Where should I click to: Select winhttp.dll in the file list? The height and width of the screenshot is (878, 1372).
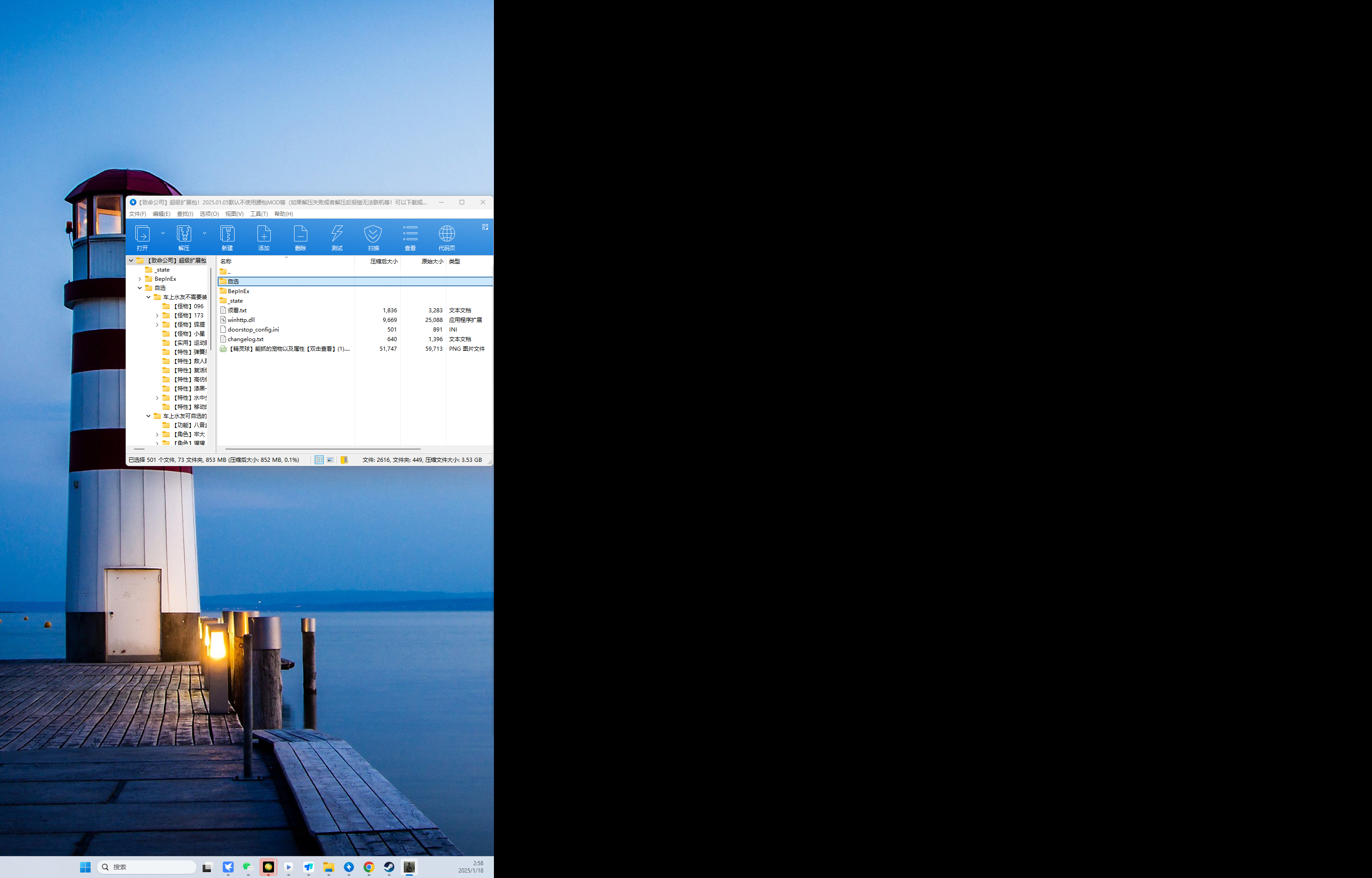[x=241, y=320]
